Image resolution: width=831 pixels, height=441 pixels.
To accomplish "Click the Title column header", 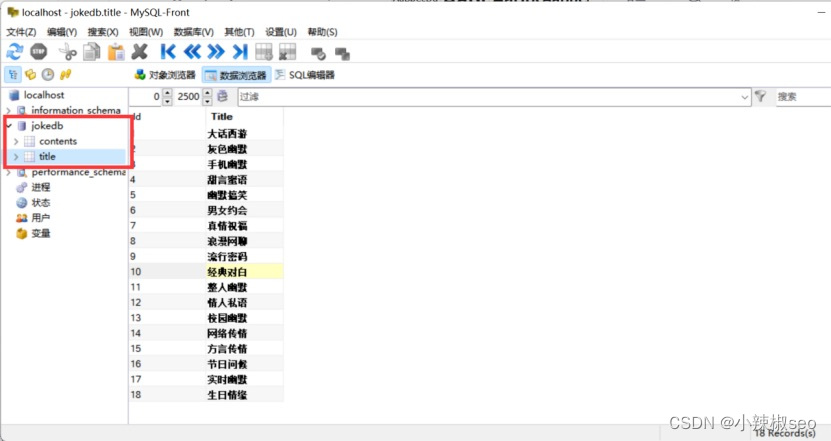I will click(244, 117).
